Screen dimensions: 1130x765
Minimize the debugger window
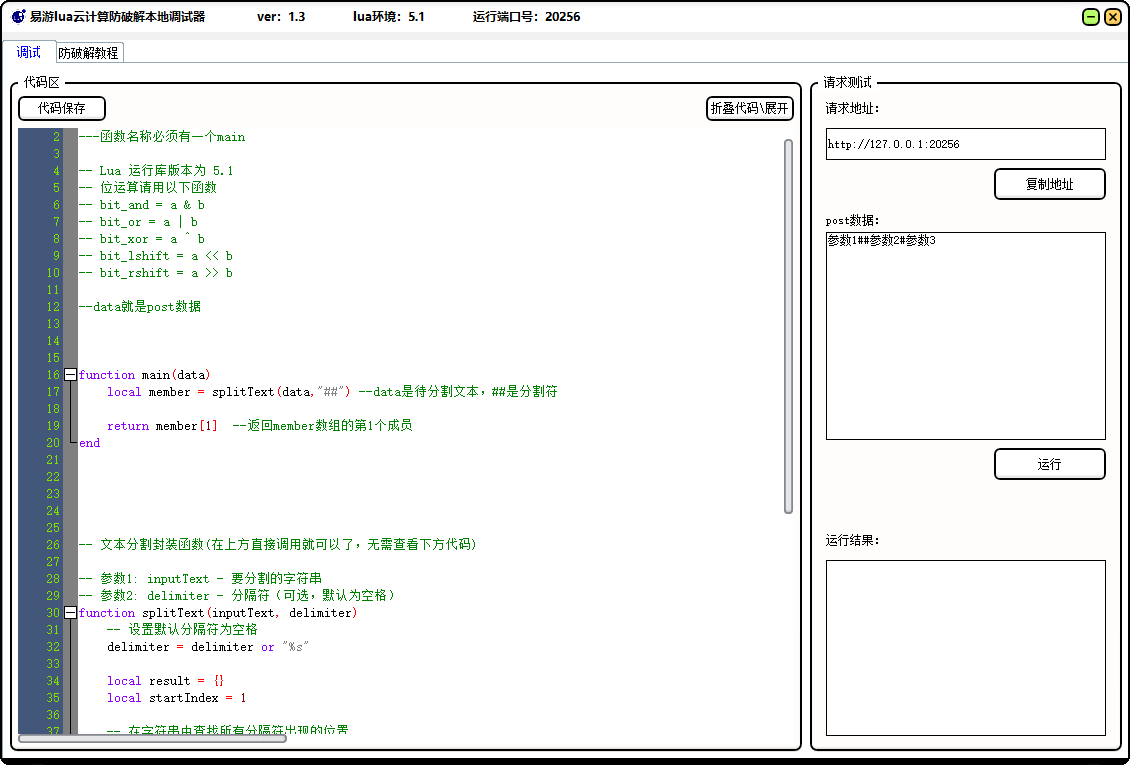pyautogui.click(x=1090, y=16)
